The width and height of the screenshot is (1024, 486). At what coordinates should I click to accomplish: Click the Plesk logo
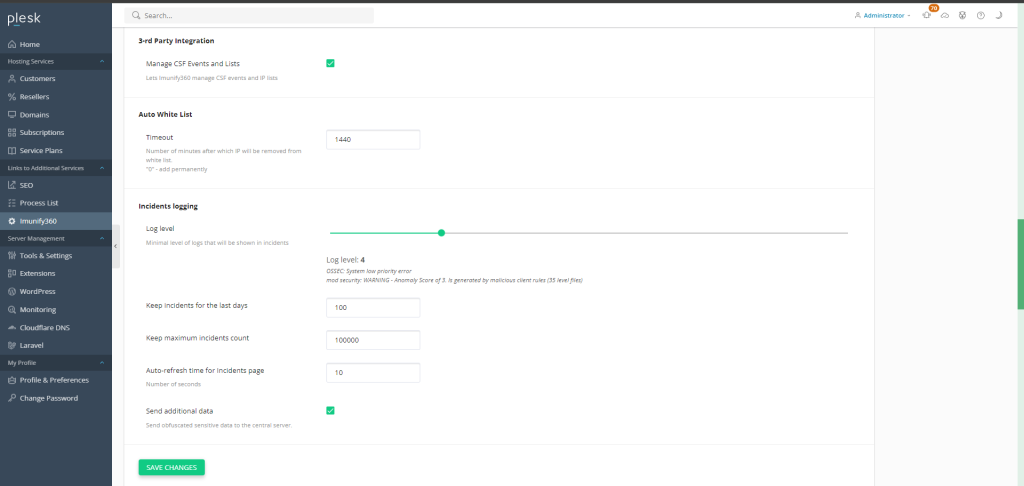(x=24, y=17)
